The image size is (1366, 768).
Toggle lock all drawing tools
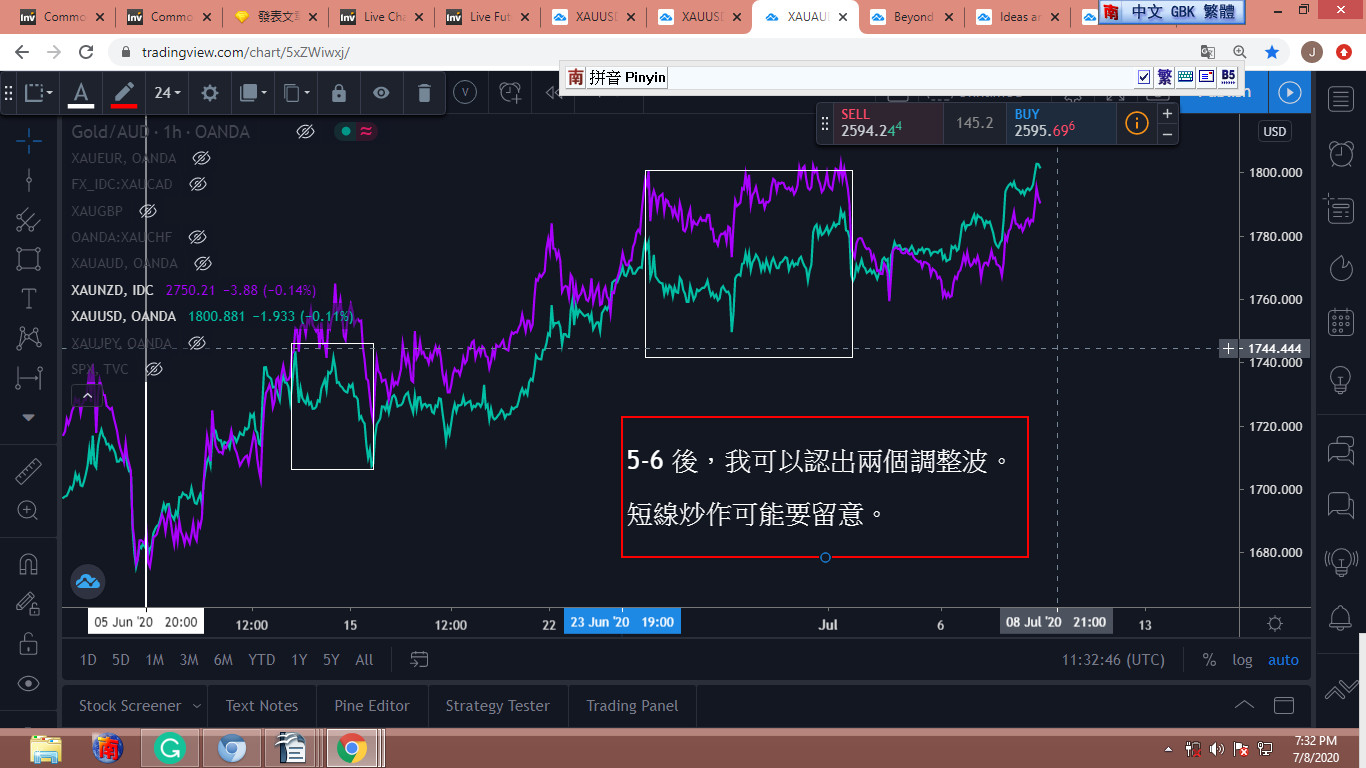click(28, 642)
